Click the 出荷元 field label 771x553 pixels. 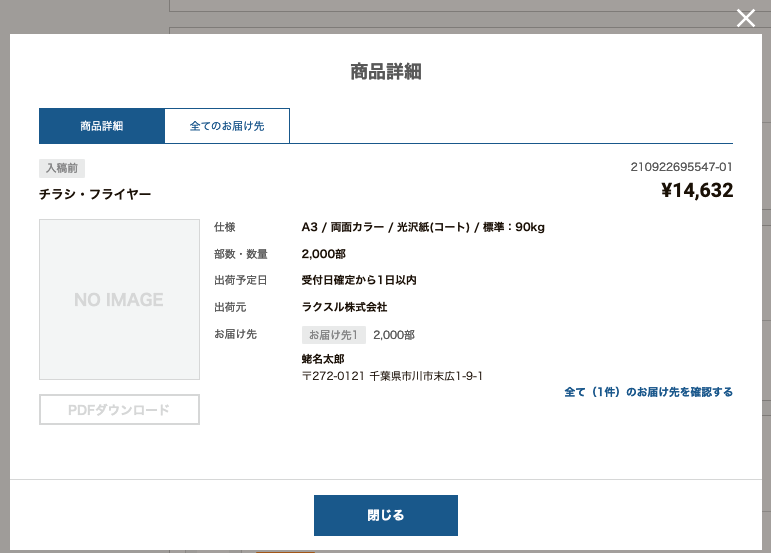230,307
